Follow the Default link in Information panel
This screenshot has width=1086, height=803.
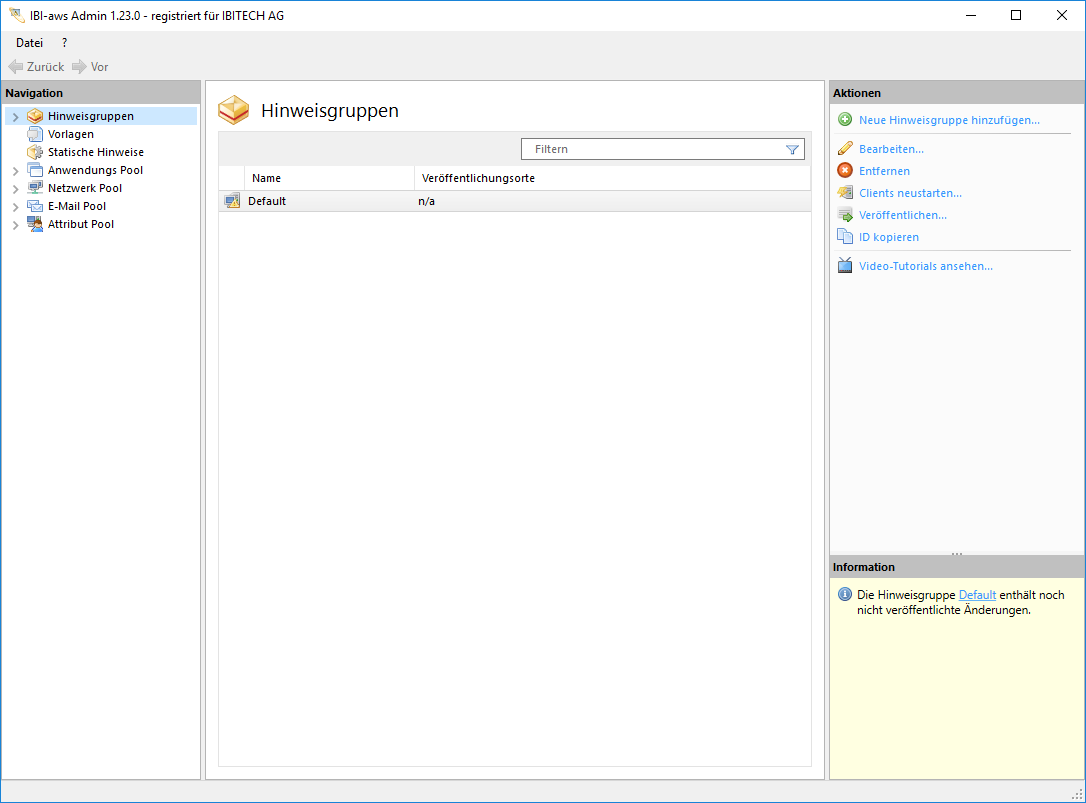[977, 595]
